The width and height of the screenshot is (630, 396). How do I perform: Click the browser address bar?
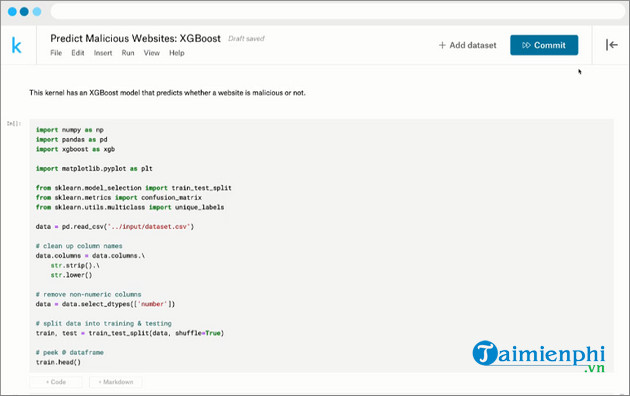click(x=338, y=11)
